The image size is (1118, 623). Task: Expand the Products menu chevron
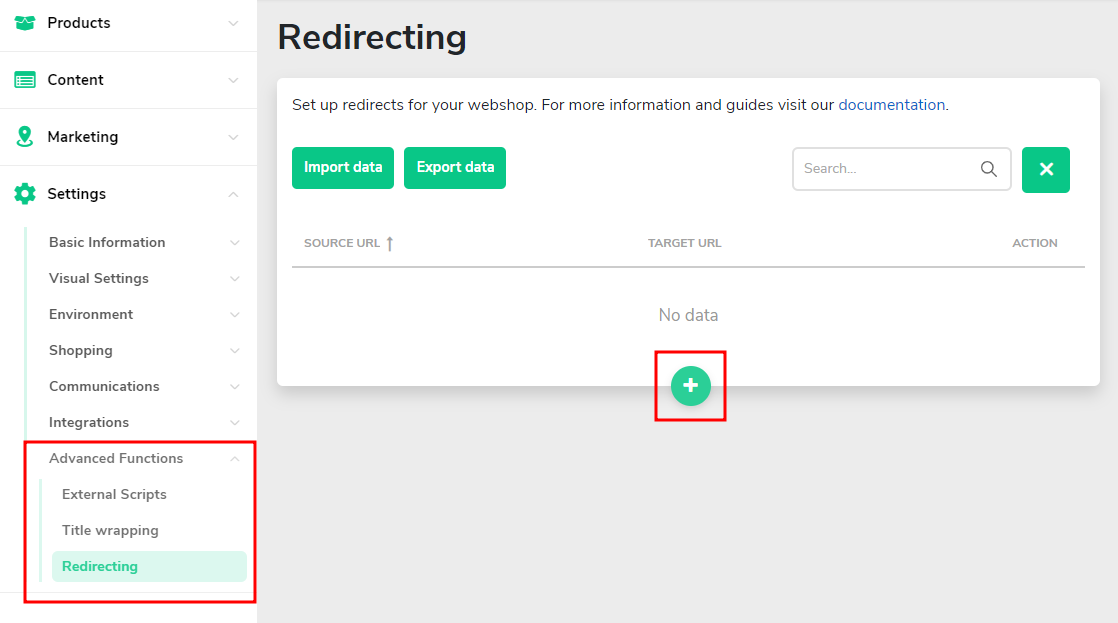(x=233, y=24)
